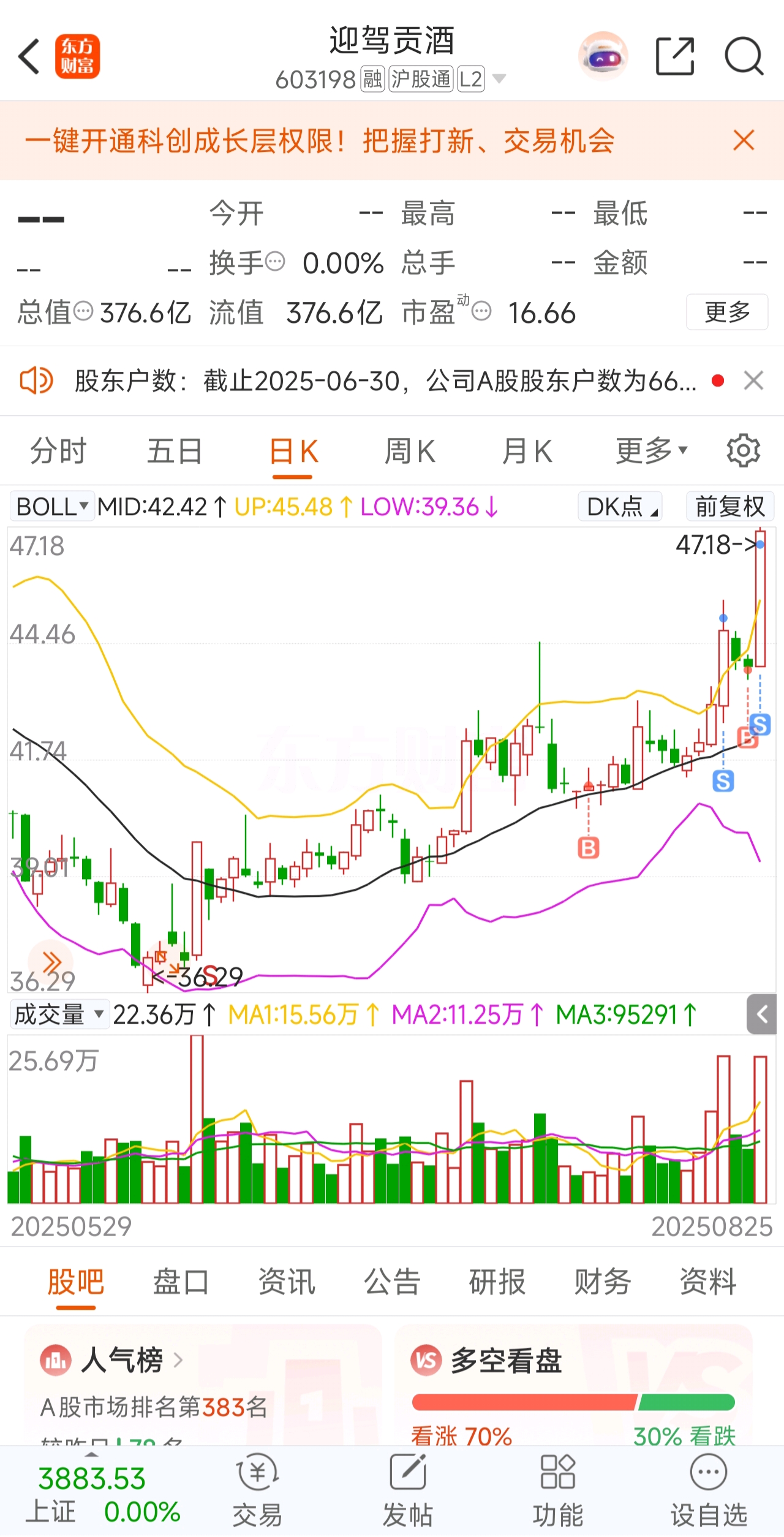Switch to the 公告 tab

click(392, 1281)
